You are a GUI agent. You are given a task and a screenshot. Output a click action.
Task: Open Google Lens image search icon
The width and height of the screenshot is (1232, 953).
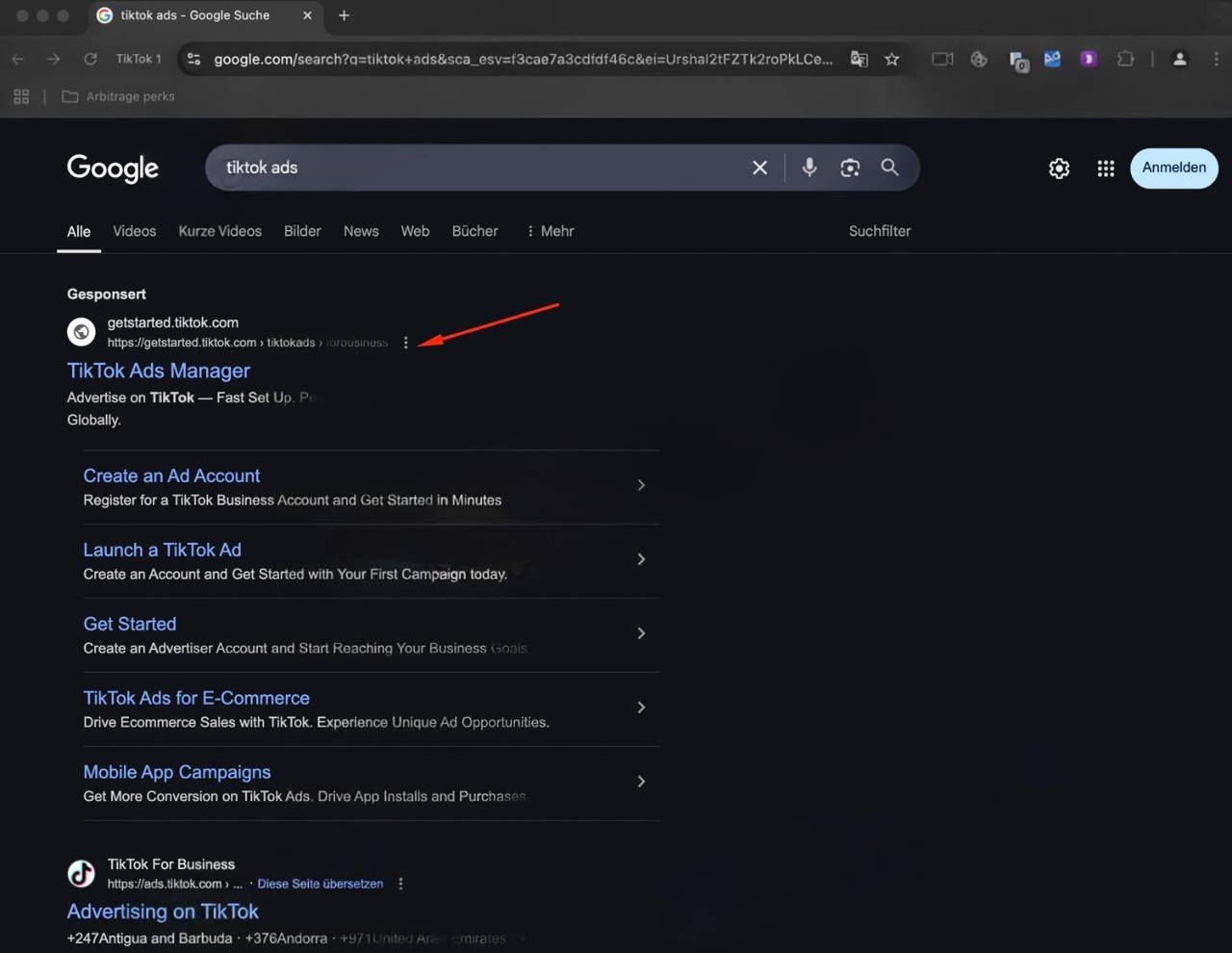tap(850, 167)
